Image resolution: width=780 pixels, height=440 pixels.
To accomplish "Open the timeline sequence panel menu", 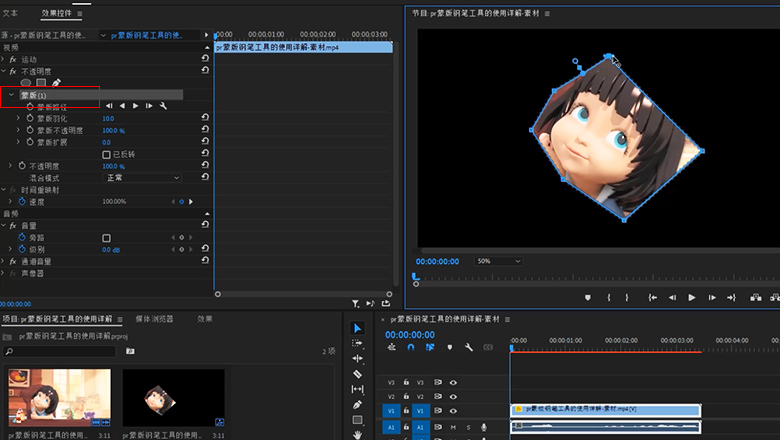I will tap(507, 319).
